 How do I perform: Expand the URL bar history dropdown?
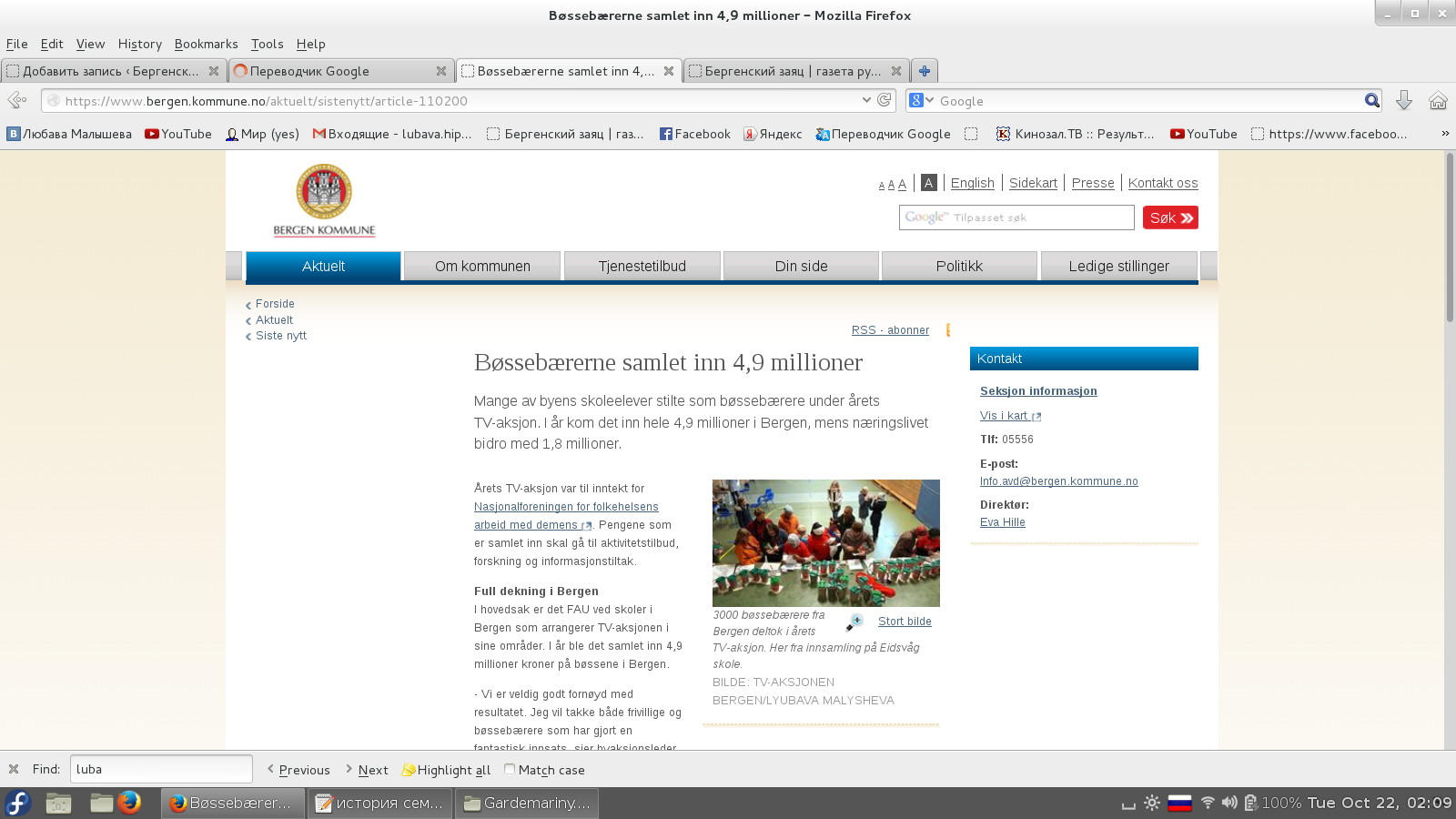click(866, 100)
